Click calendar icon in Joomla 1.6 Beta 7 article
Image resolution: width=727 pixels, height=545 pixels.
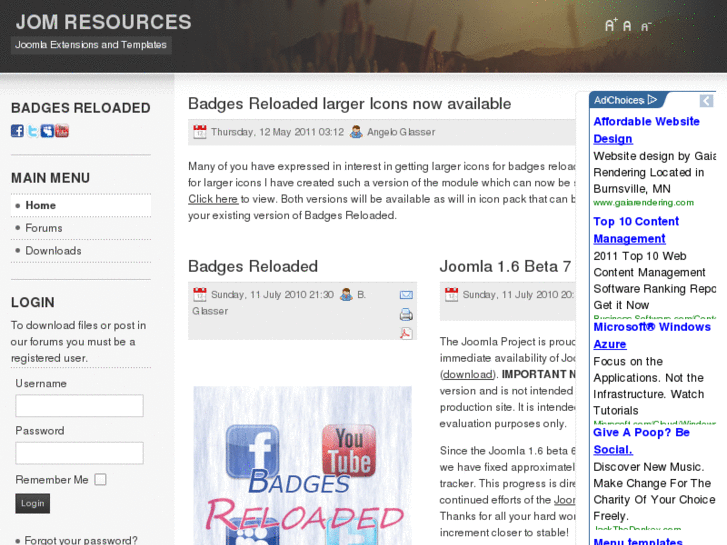(451, 295)
